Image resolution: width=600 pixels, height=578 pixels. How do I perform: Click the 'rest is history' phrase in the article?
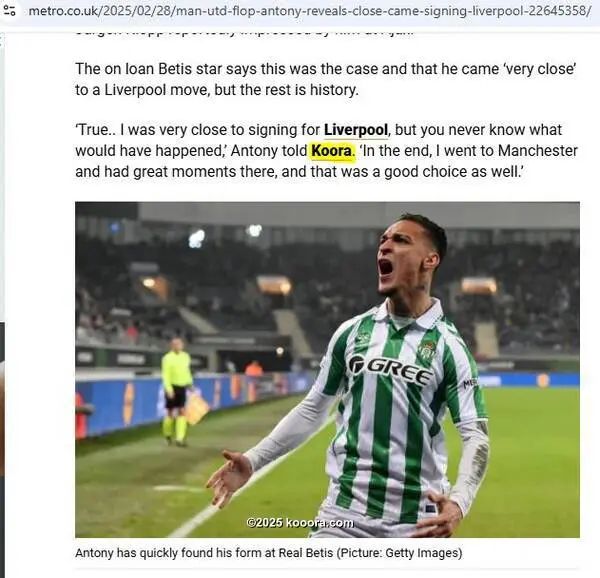pos(308,89)
